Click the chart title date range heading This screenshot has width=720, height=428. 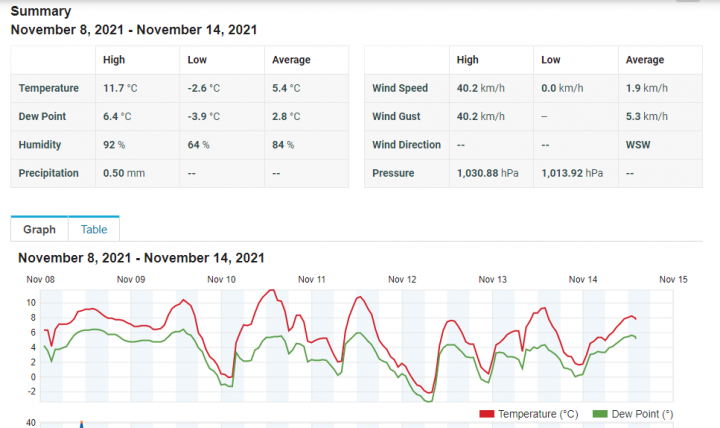pos(141,258)
